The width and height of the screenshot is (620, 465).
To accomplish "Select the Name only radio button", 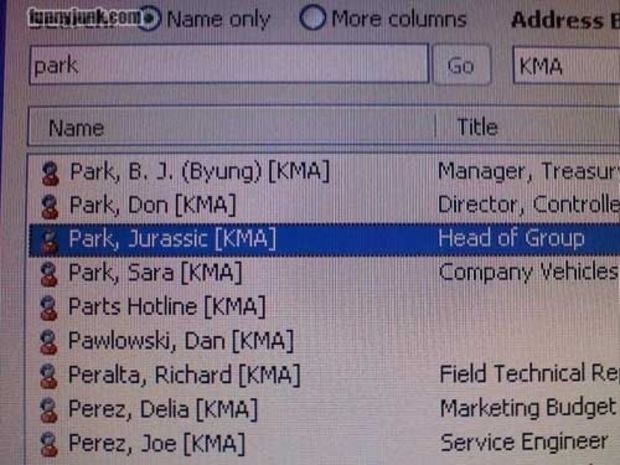I will pos(149,19).
